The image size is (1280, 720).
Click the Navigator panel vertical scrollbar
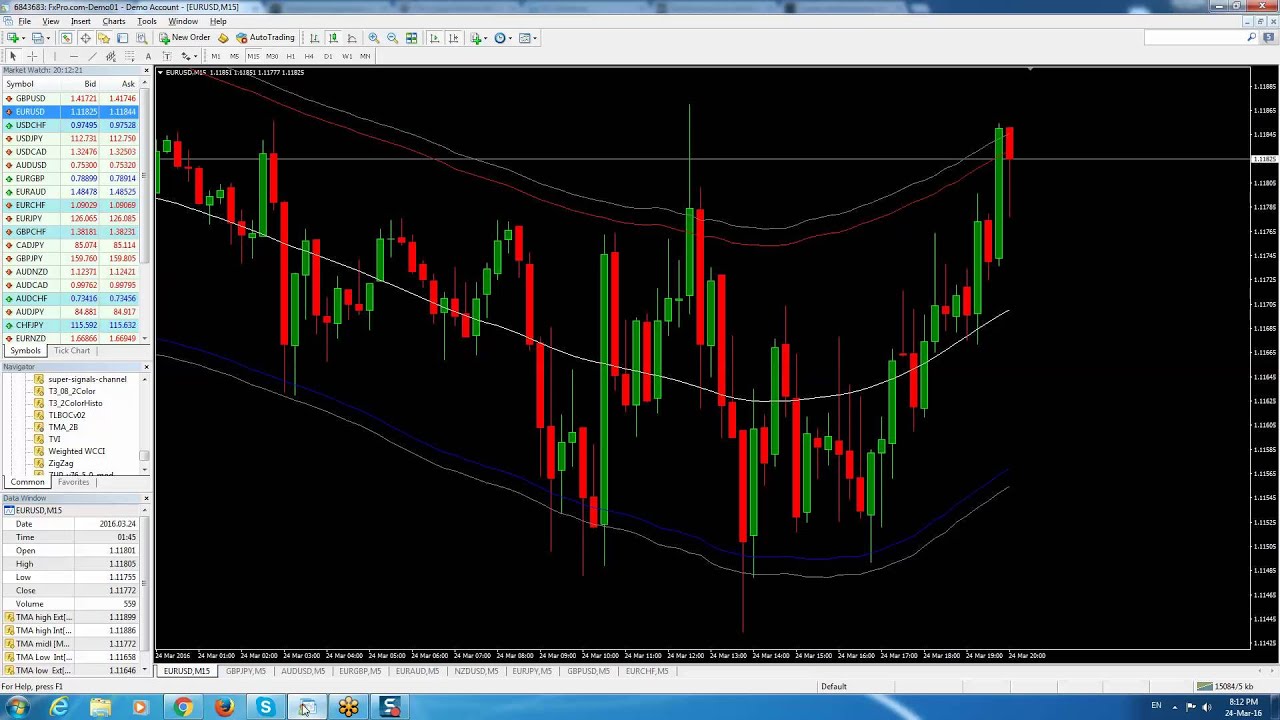tap(146, 424)
